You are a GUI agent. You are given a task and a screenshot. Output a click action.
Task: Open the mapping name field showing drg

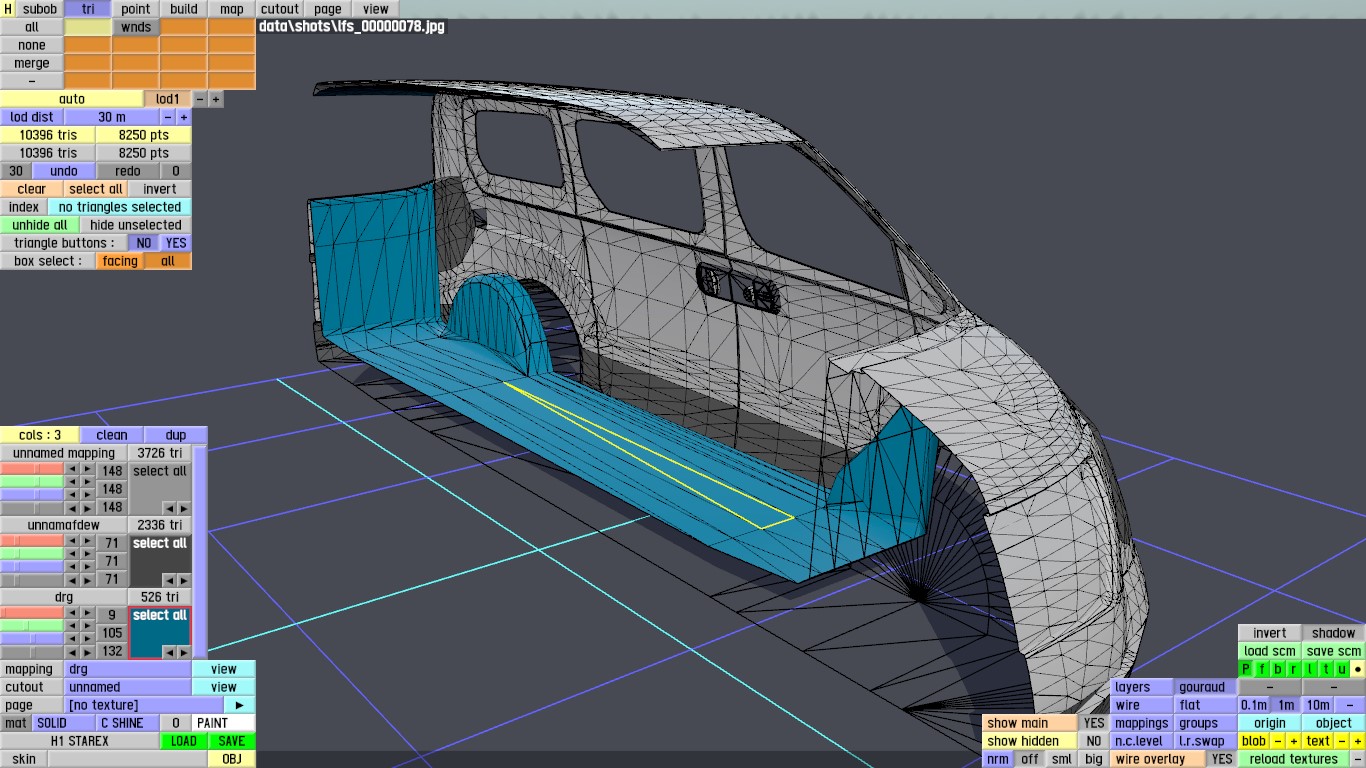click(127, 669)
